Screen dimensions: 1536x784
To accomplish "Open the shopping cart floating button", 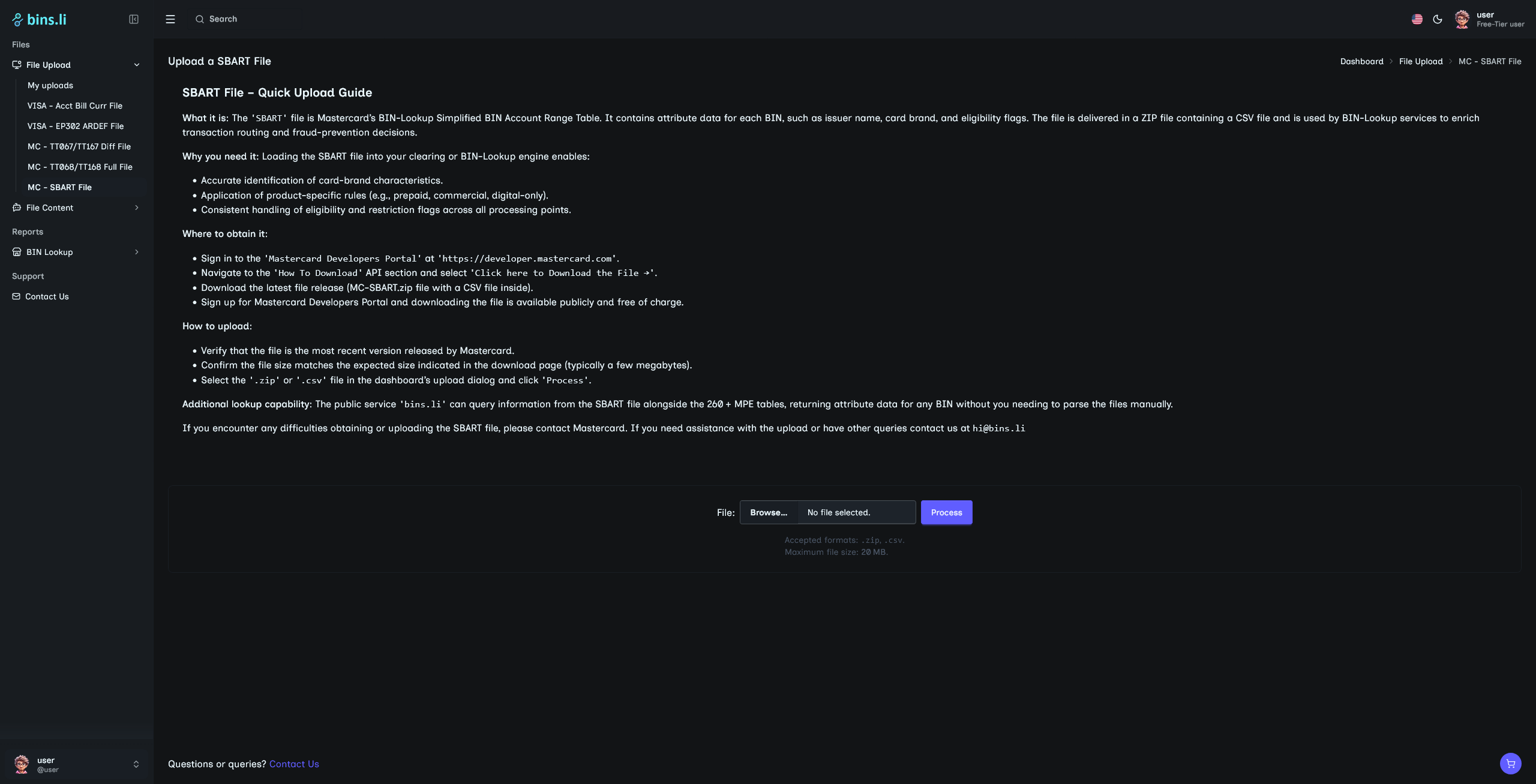I will (x=1511, y=764).
